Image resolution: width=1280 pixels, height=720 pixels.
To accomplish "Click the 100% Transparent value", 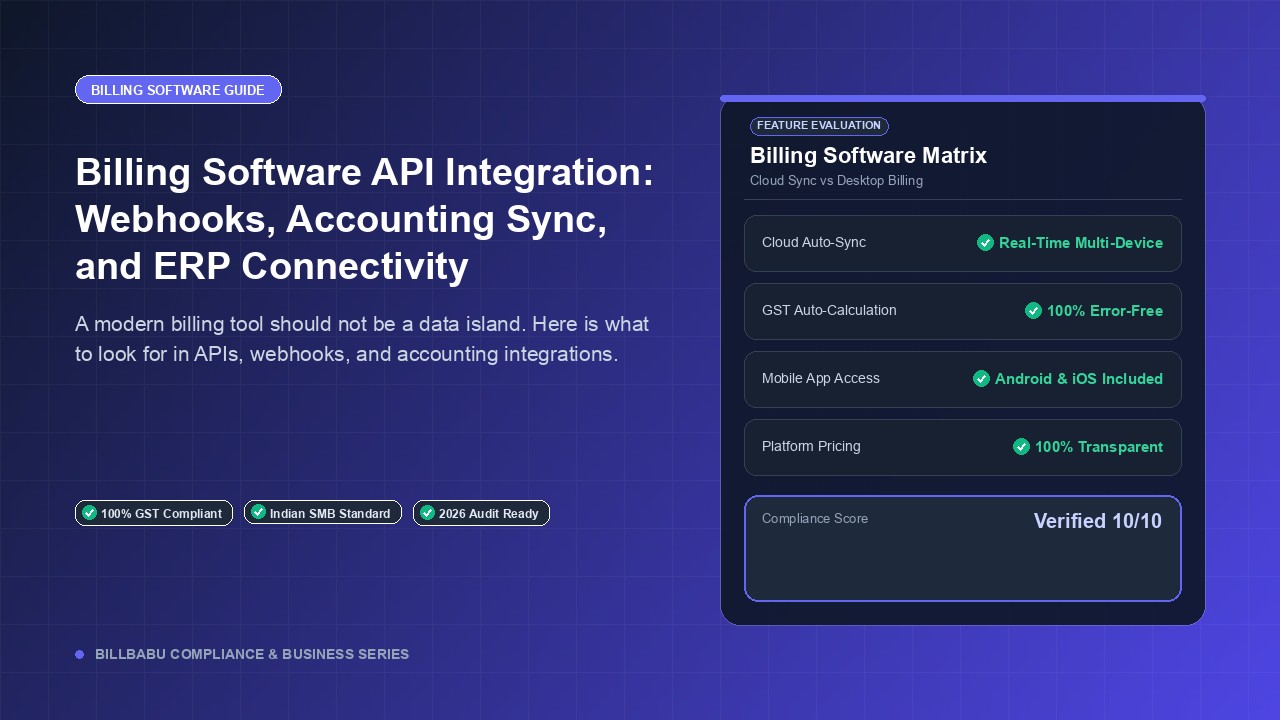I will [1099, 447].
